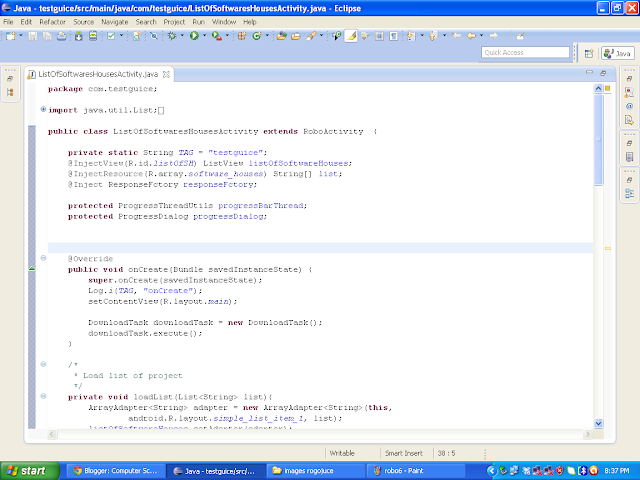
Task: Open dropdown arrow next to Debug icon
Action: (182, 36)
